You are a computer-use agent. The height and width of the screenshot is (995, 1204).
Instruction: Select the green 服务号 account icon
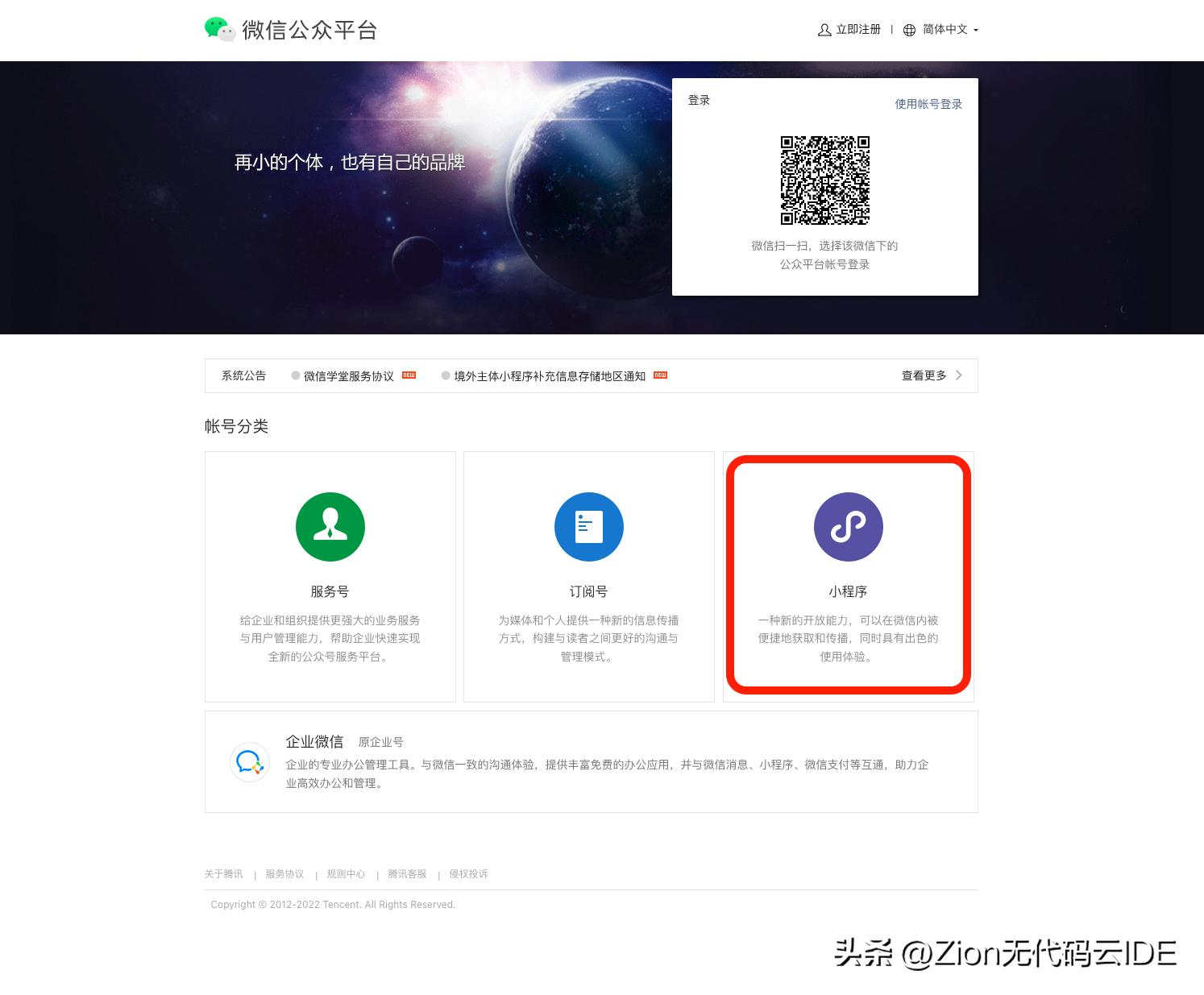click(330, 526)
